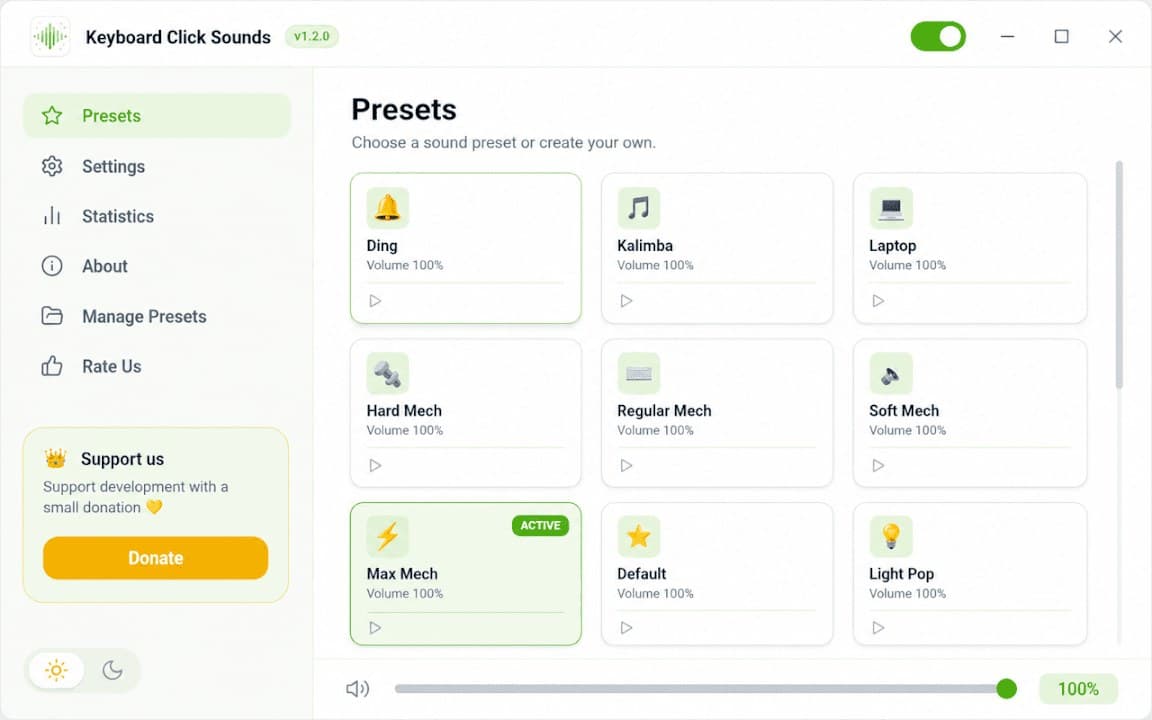The image size is (1152, 720).
Task: Click Default preset Volume 100% text
Action: (655, 594)
